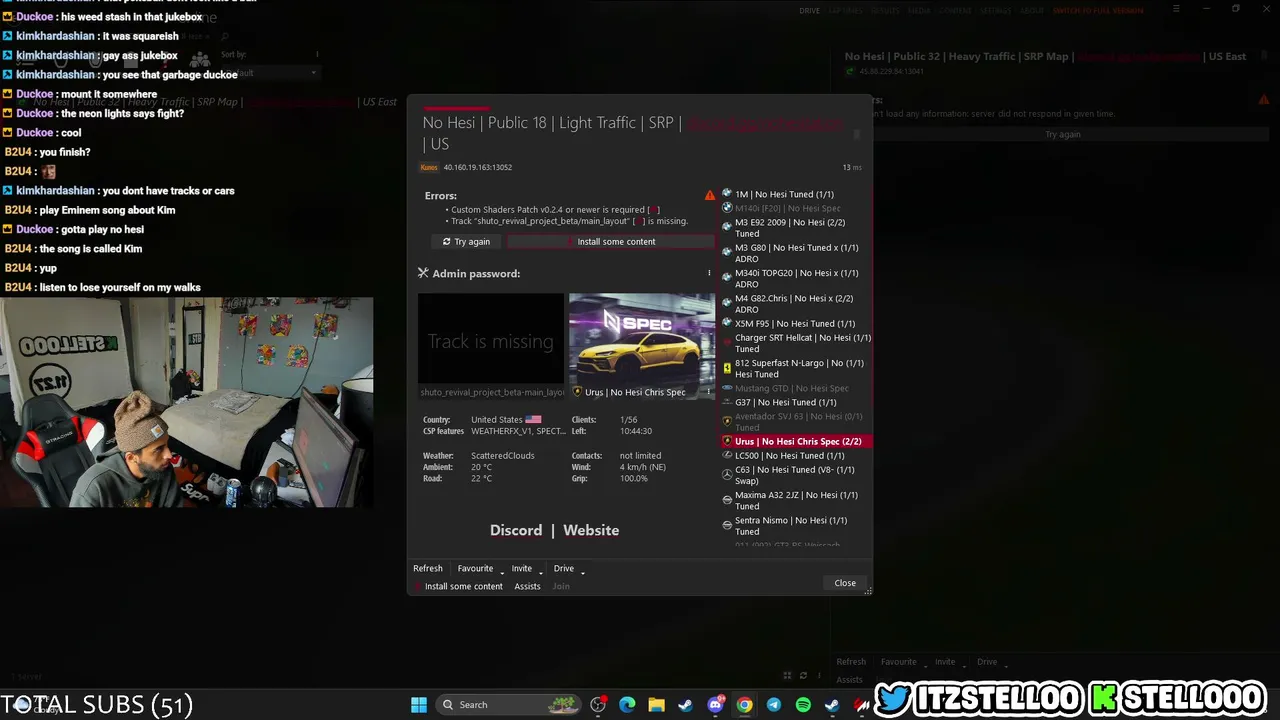Open the Assists button in the dialog footer
The width and height of the screenshot is (1280, 720).
click(527, 586)
